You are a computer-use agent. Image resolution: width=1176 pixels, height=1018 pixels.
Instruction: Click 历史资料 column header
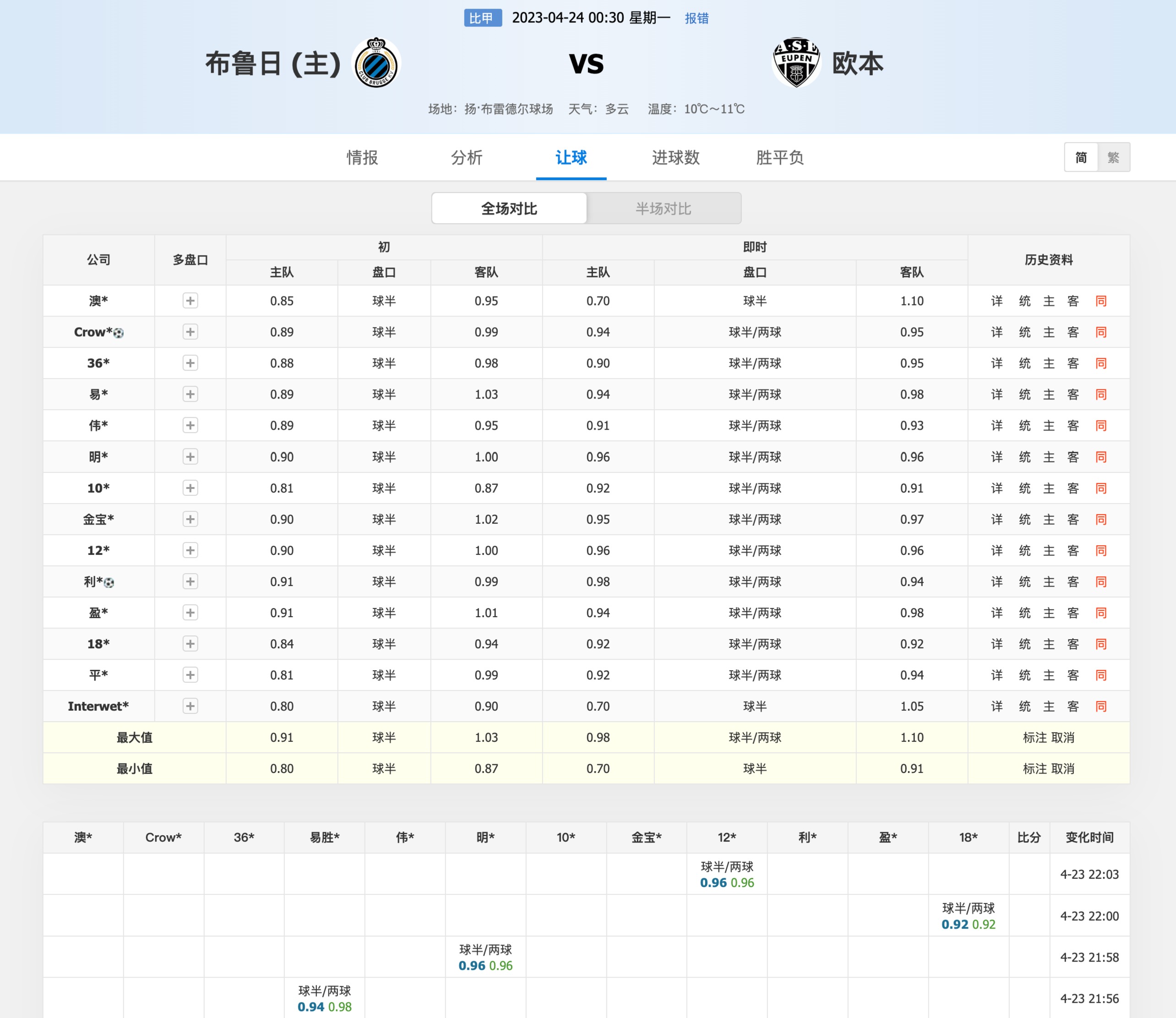1049,260
